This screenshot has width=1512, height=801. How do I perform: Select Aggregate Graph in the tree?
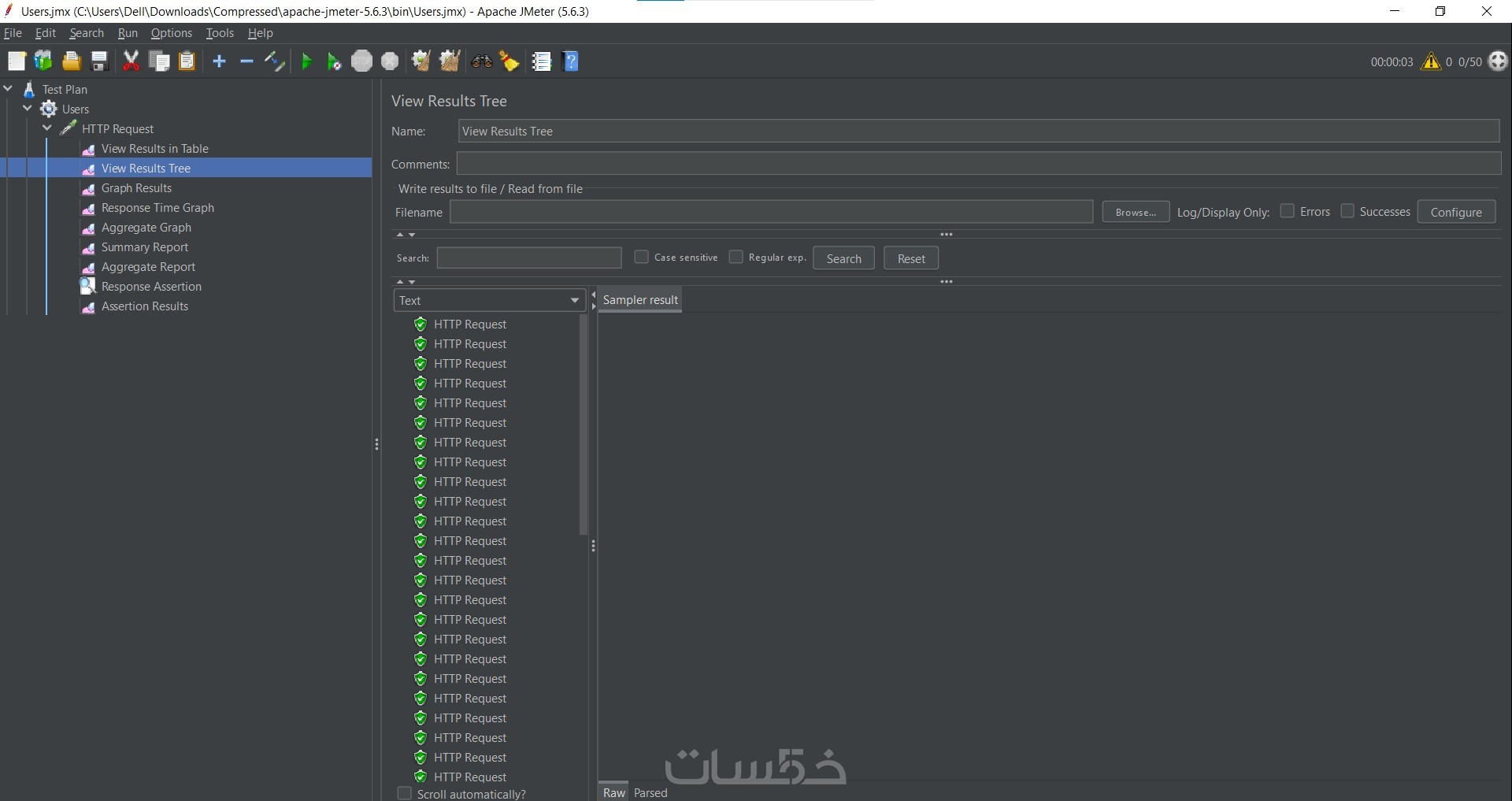coord(146,228)
